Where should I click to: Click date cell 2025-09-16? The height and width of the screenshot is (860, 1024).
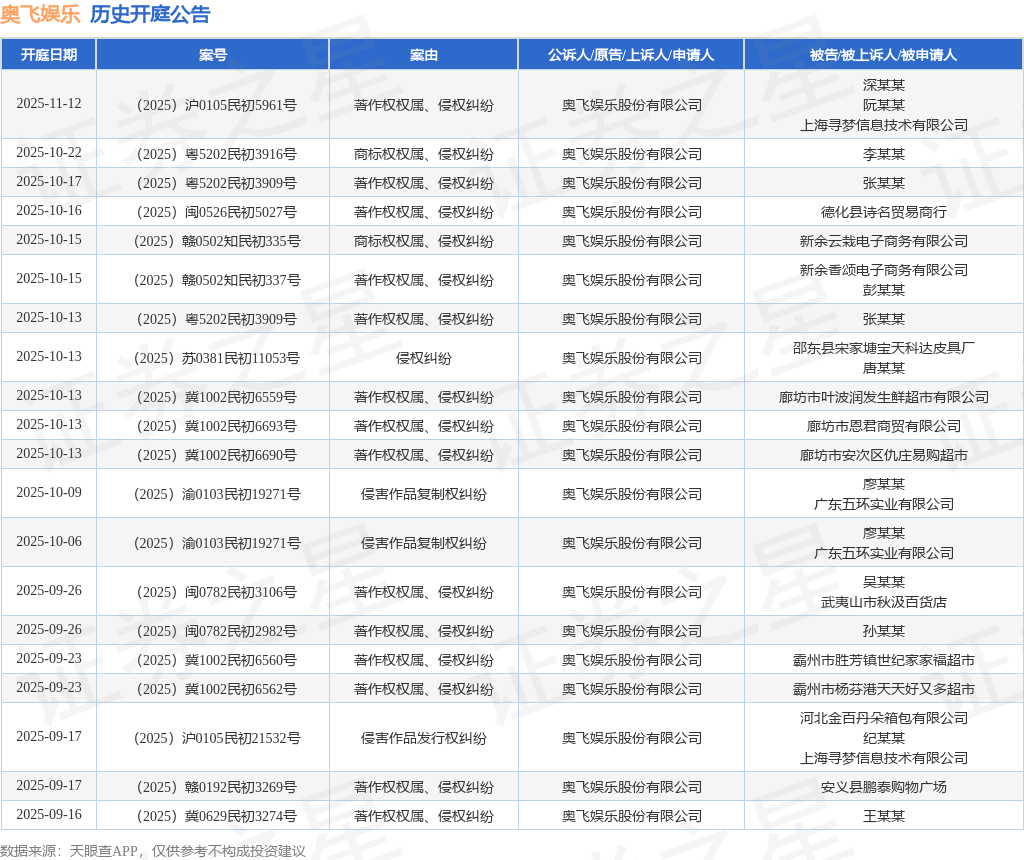[49, 814]
